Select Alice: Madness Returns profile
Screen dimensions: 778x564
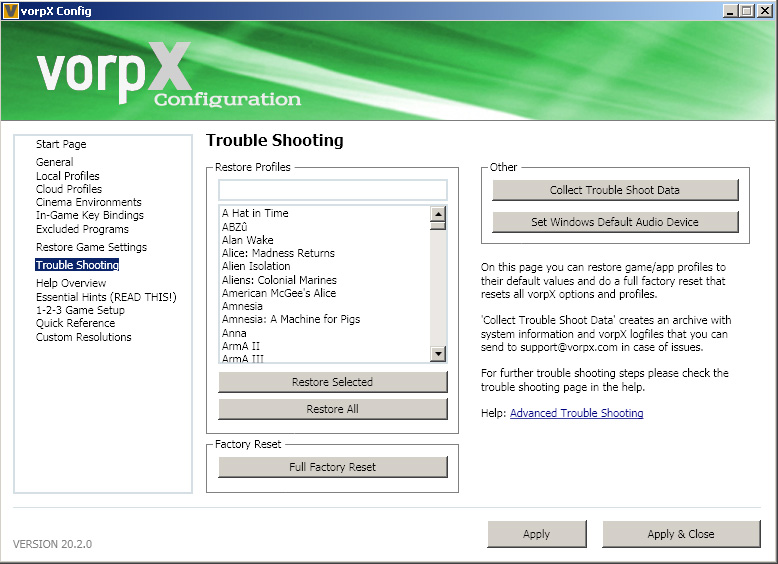(278, 253)
